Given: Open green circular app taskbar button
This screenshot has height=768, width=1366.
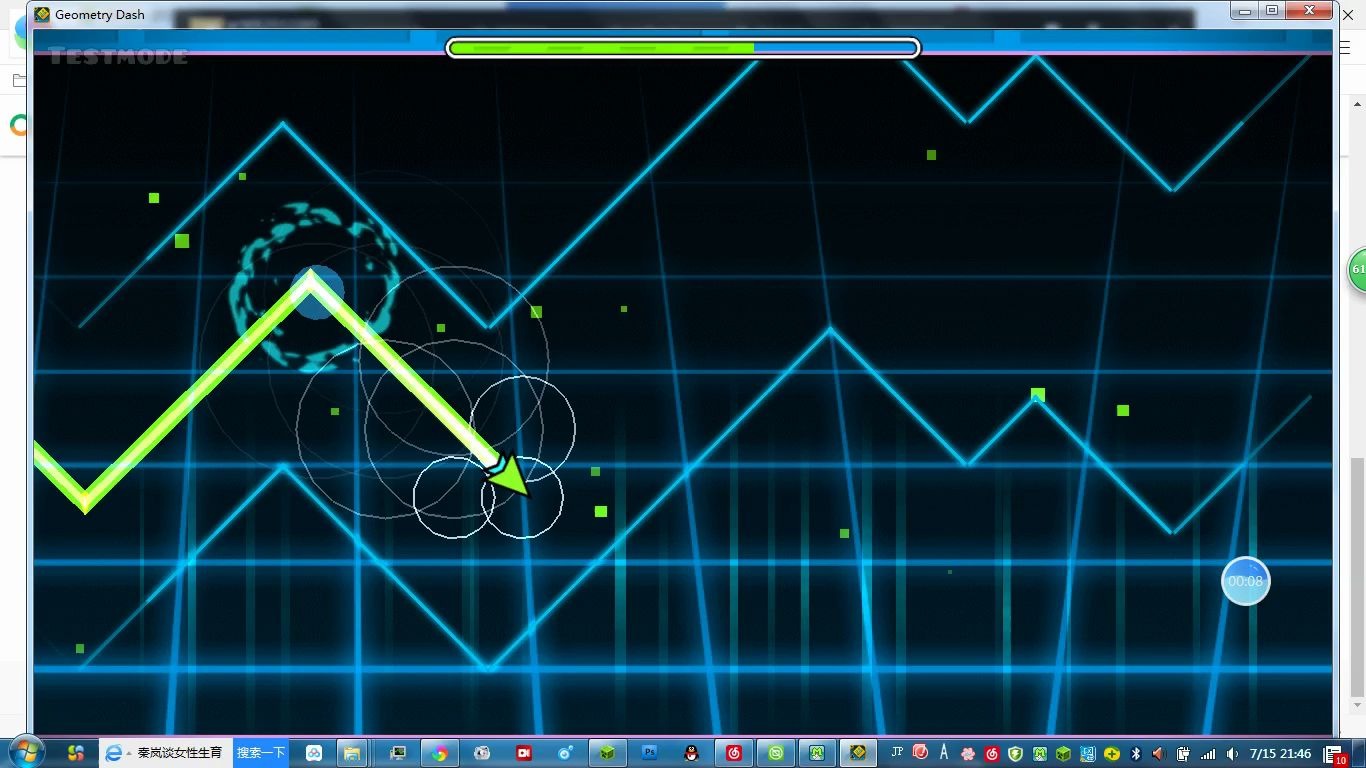Looking at the screenshot, I should (775, 753).
